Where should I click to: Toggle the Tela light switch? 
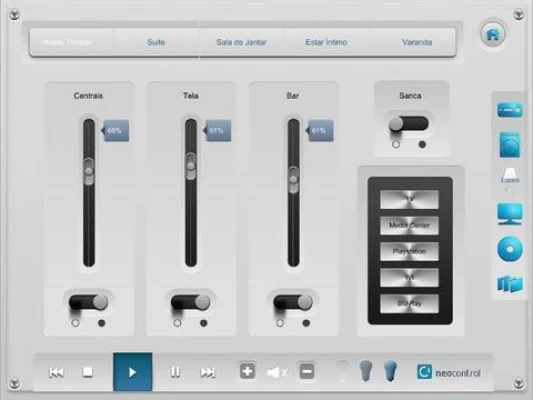[190, 302]
